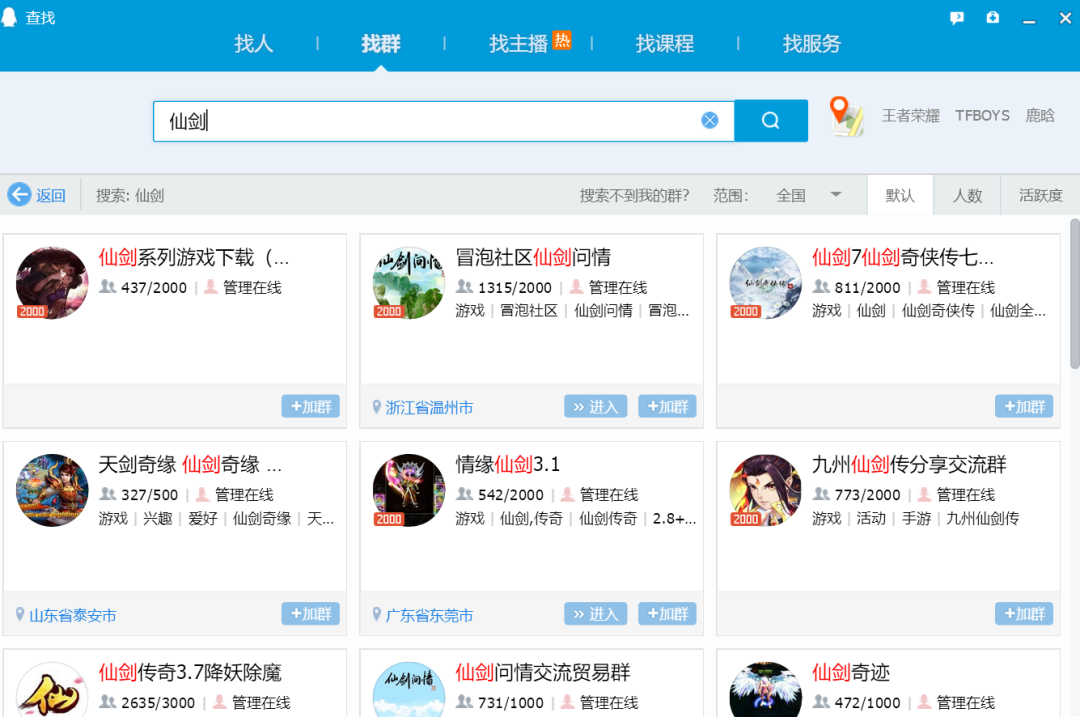Screen dimensions: 1080x717
Task: Click 加群 for 情缘仙剑3.1
Action: click(667, 614)
